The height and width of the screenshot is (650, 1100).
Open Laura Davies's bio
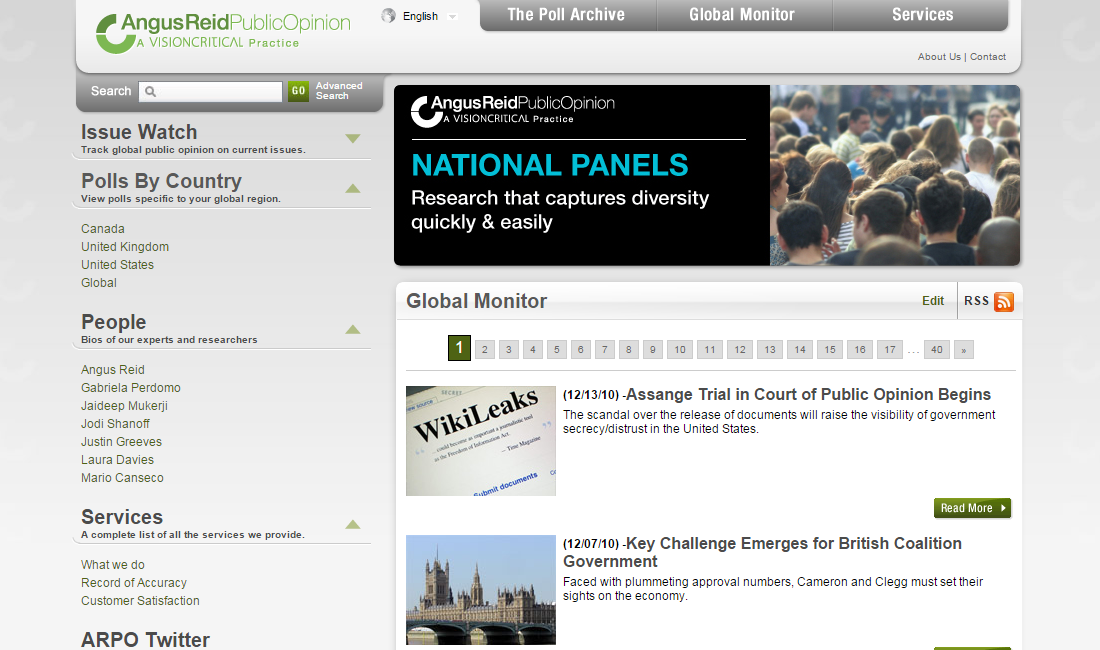pos(117,460)
